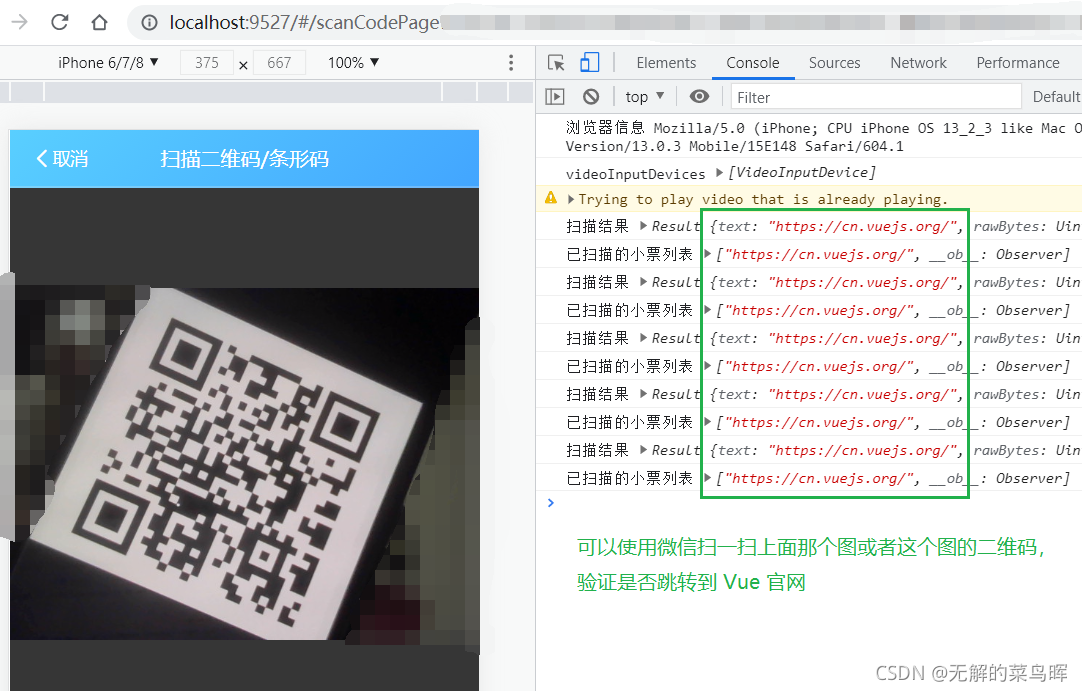Click the localhost:9527 address bar URL
This screenshot has width=1082, height=691.
(x=304, y=23)
